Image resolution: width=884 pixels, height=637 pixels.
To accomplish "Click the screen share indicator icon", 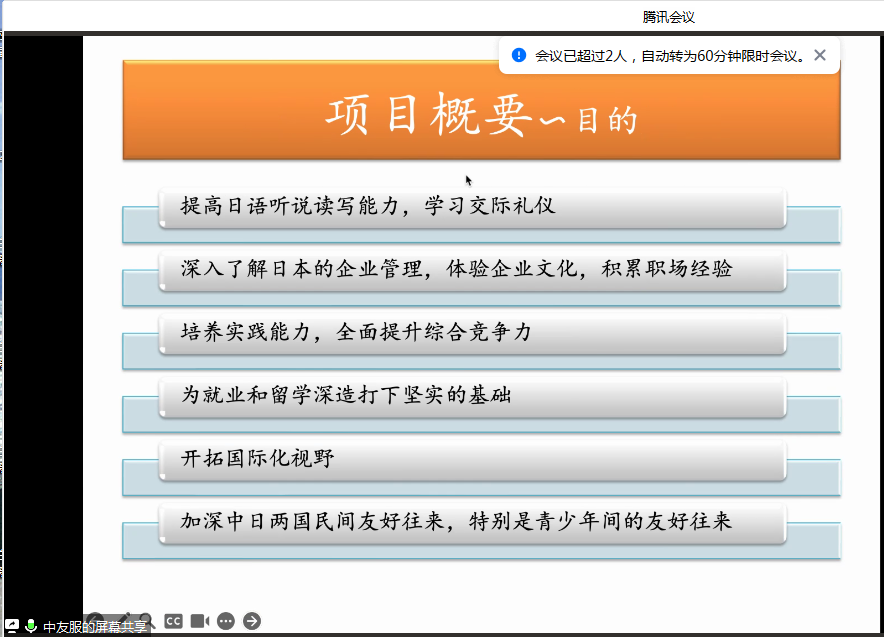I will click(12, 626).
